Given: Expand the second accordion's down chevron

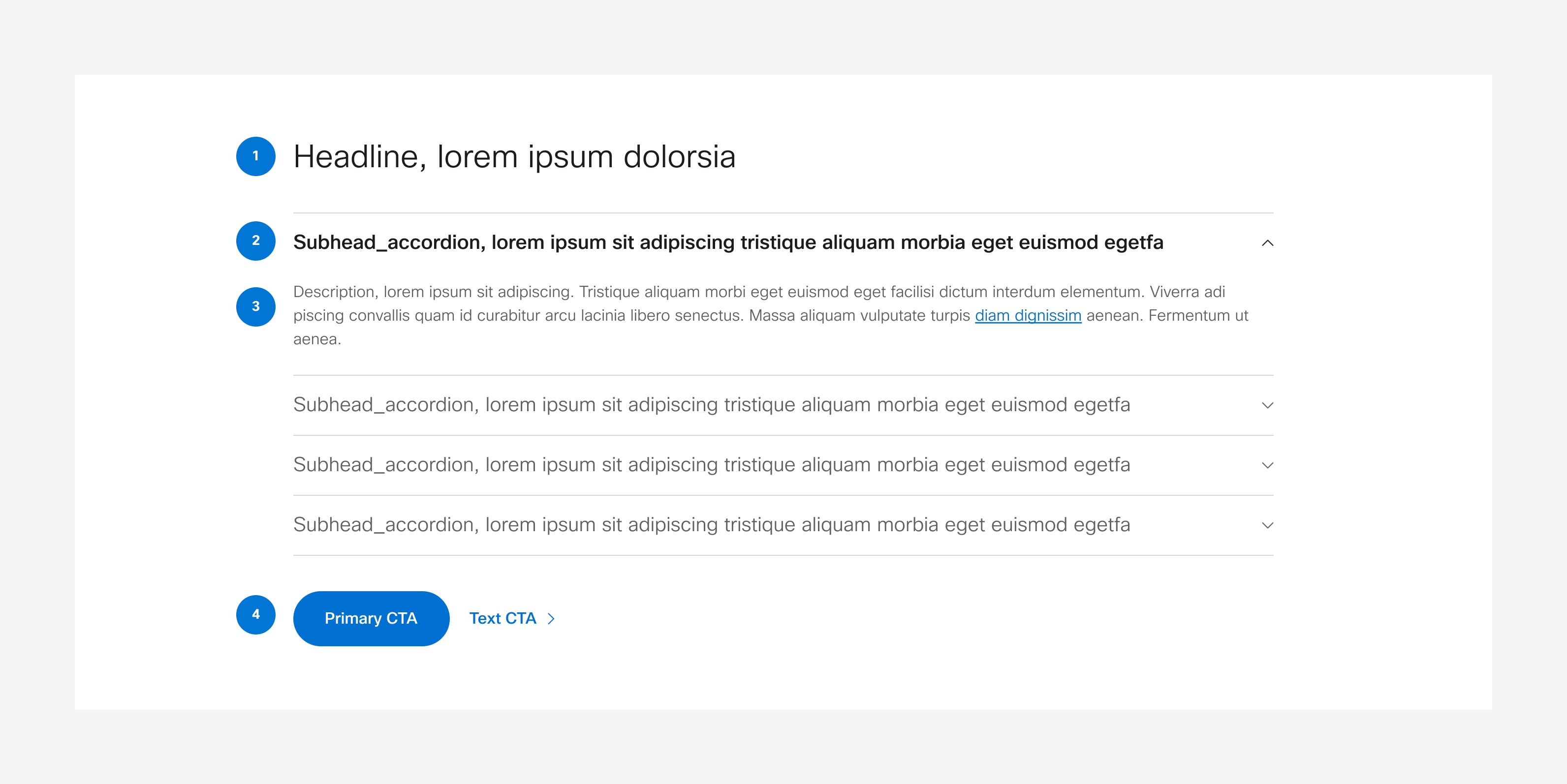Looking at the screenshot, I should [x=1267, y=405].
